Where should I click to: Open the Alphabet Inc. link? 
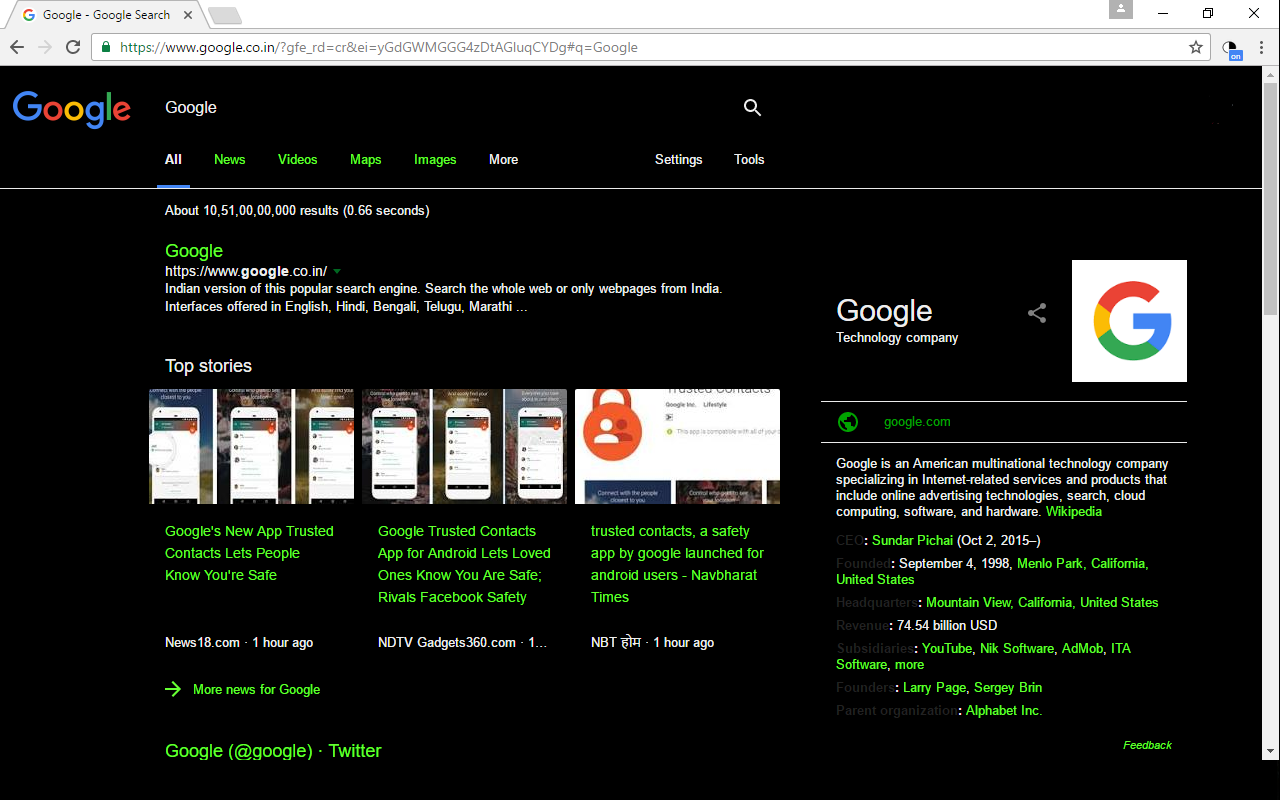click(1004, 710)
